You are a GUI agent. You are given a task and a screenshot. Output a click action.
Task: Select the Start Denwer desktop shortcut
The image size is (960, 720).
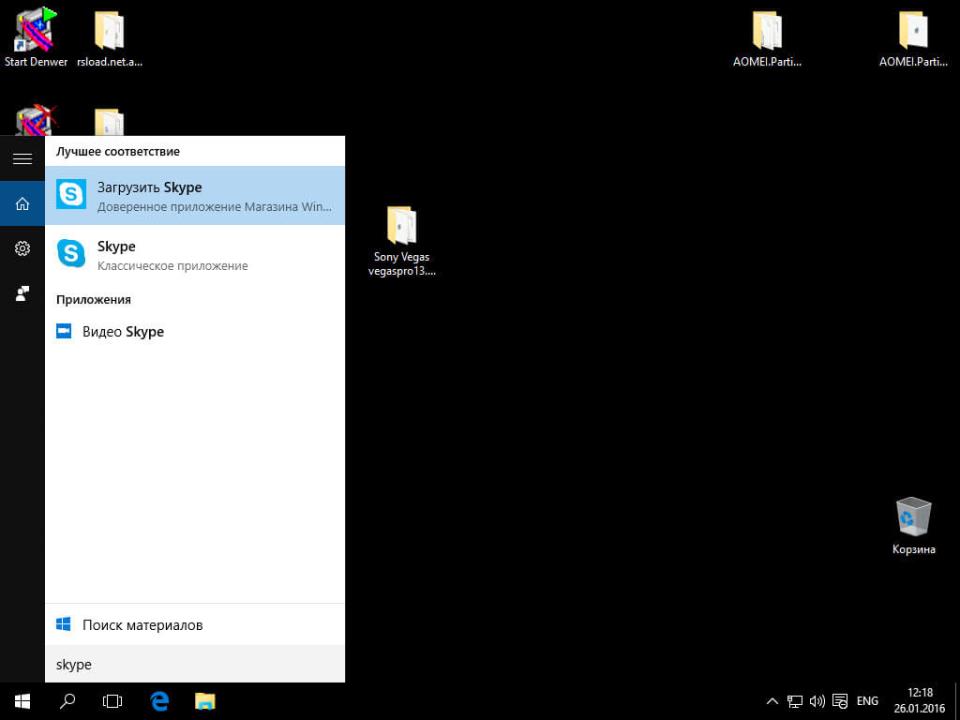(36, 37)
